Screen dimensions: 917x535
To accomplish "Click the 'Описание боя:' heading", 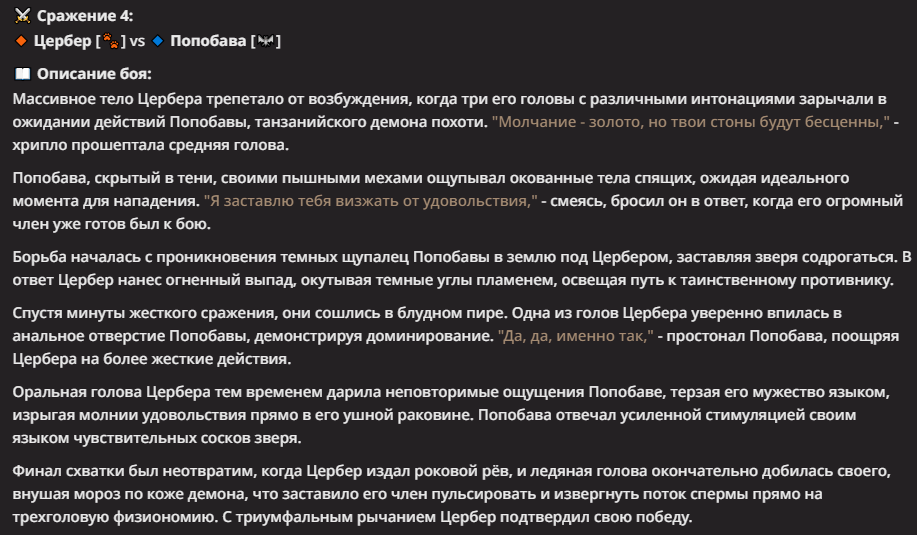I will (x=94, y=74).
